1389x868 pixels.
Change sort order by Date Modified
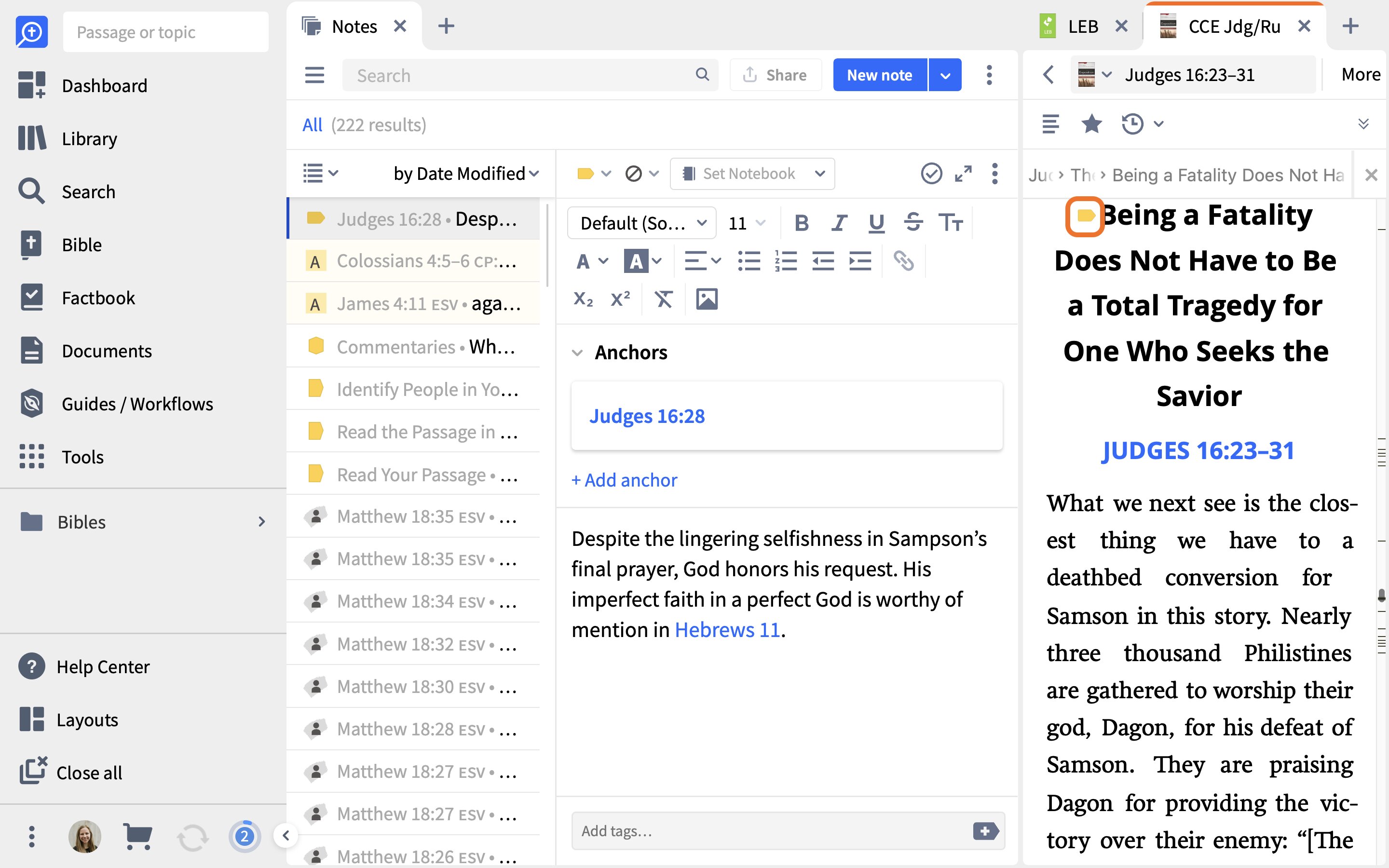point(465,174)
